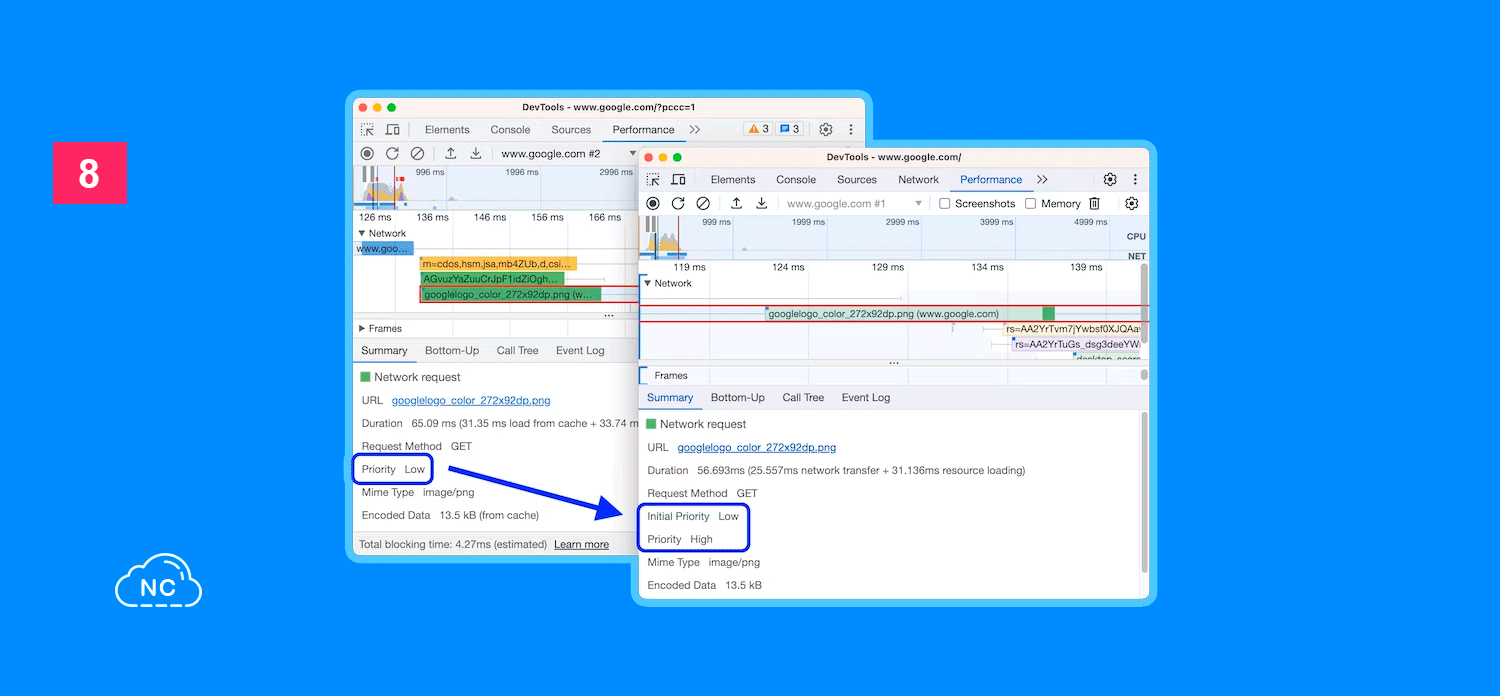Open Event Log tab in front window
Image resolution: width=1500 pixels, height=696 pixels.
[x=866, y=398]
